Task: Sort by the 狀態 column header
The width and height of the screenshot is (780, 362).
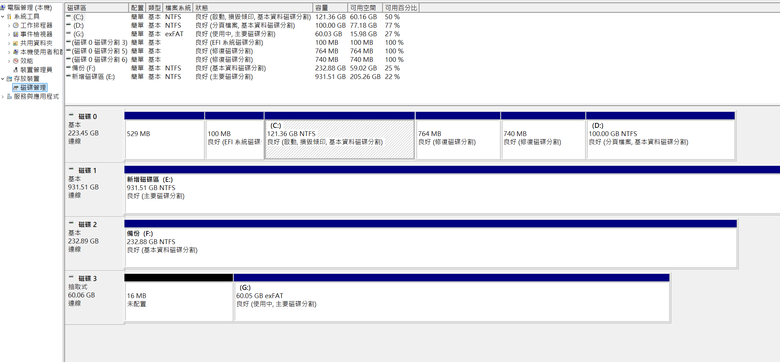Action: 253,8
